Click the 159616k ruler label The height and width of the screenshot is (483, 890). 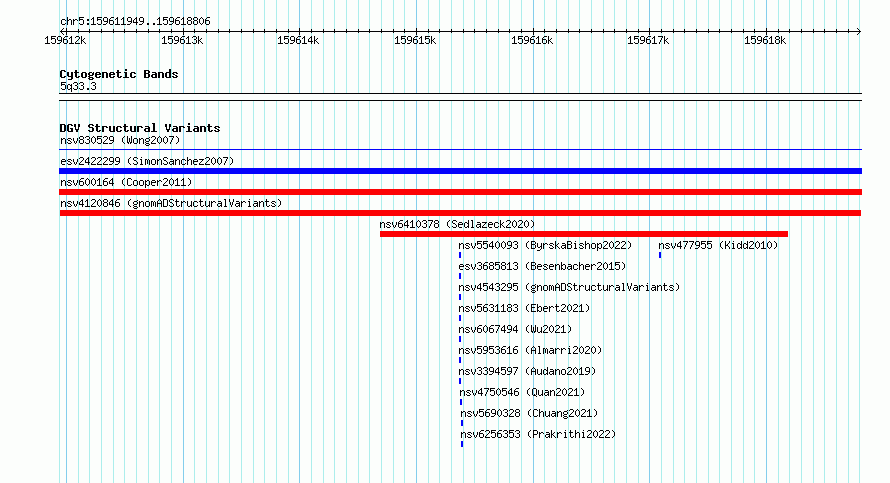[x=532, y=40]
